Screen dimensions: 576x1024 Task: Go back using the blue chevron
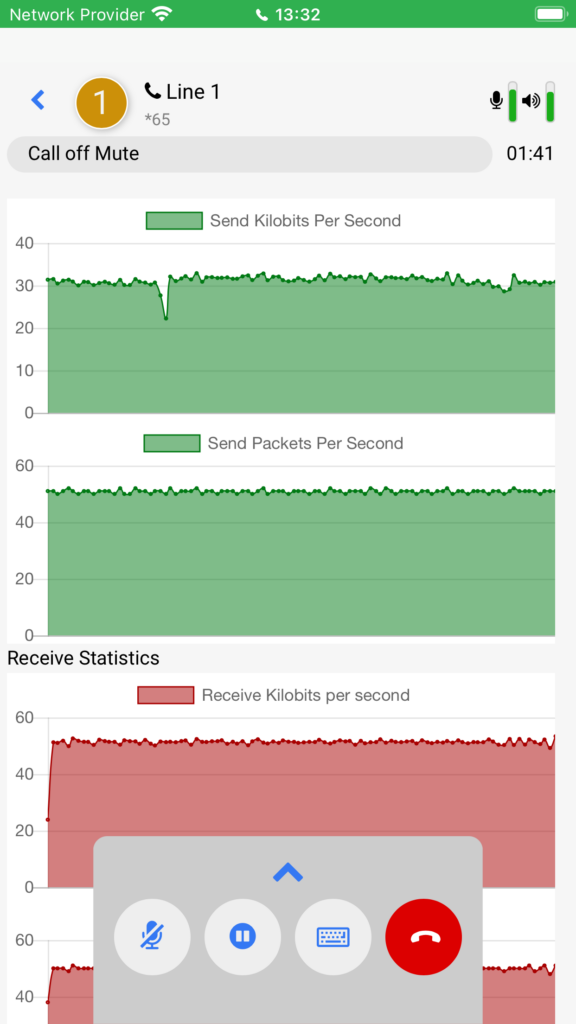click(x=39, y=100)
